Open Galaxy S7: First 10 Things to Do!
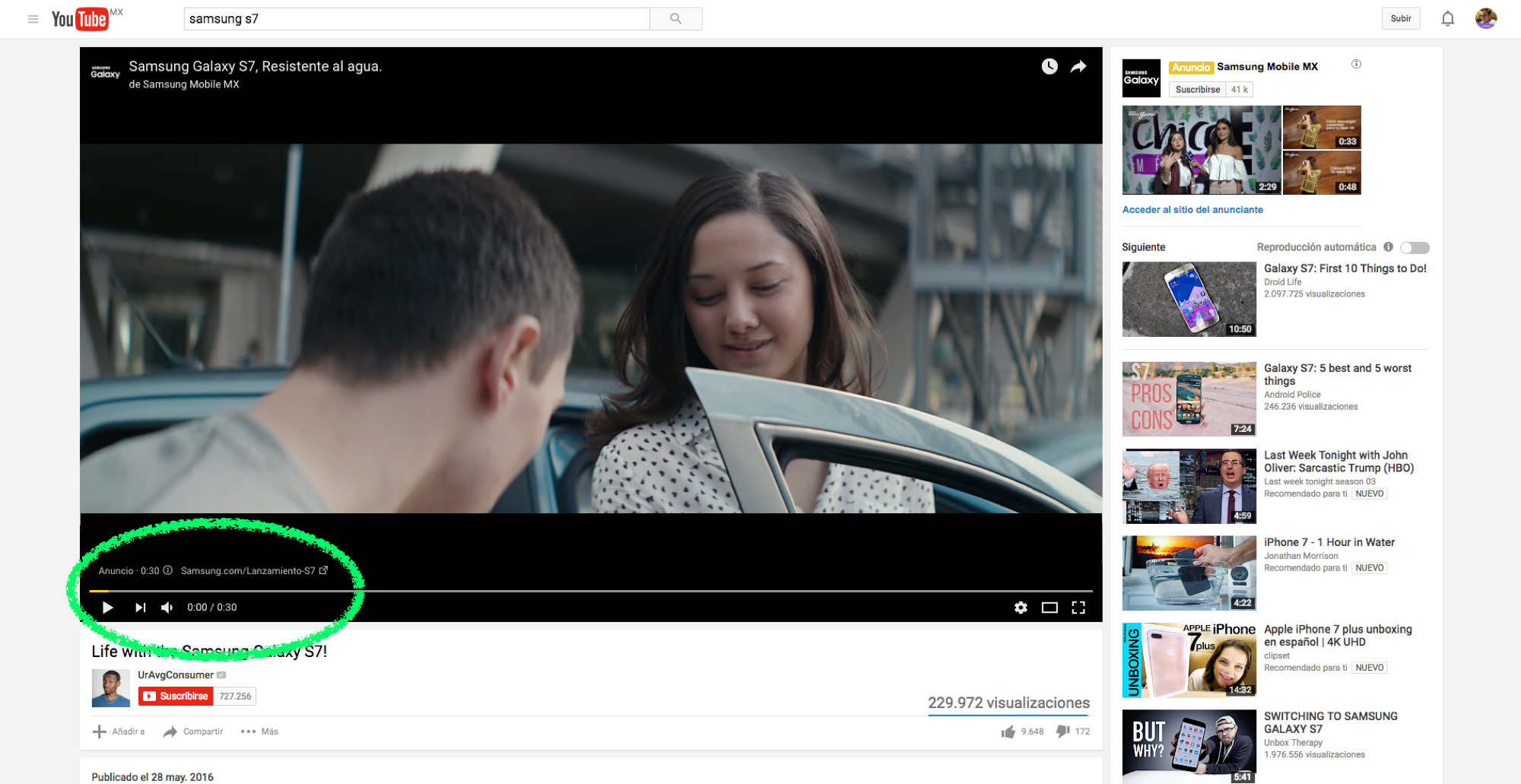The height and width of the screenshot is (784, 1521). tap(1345, 268)
